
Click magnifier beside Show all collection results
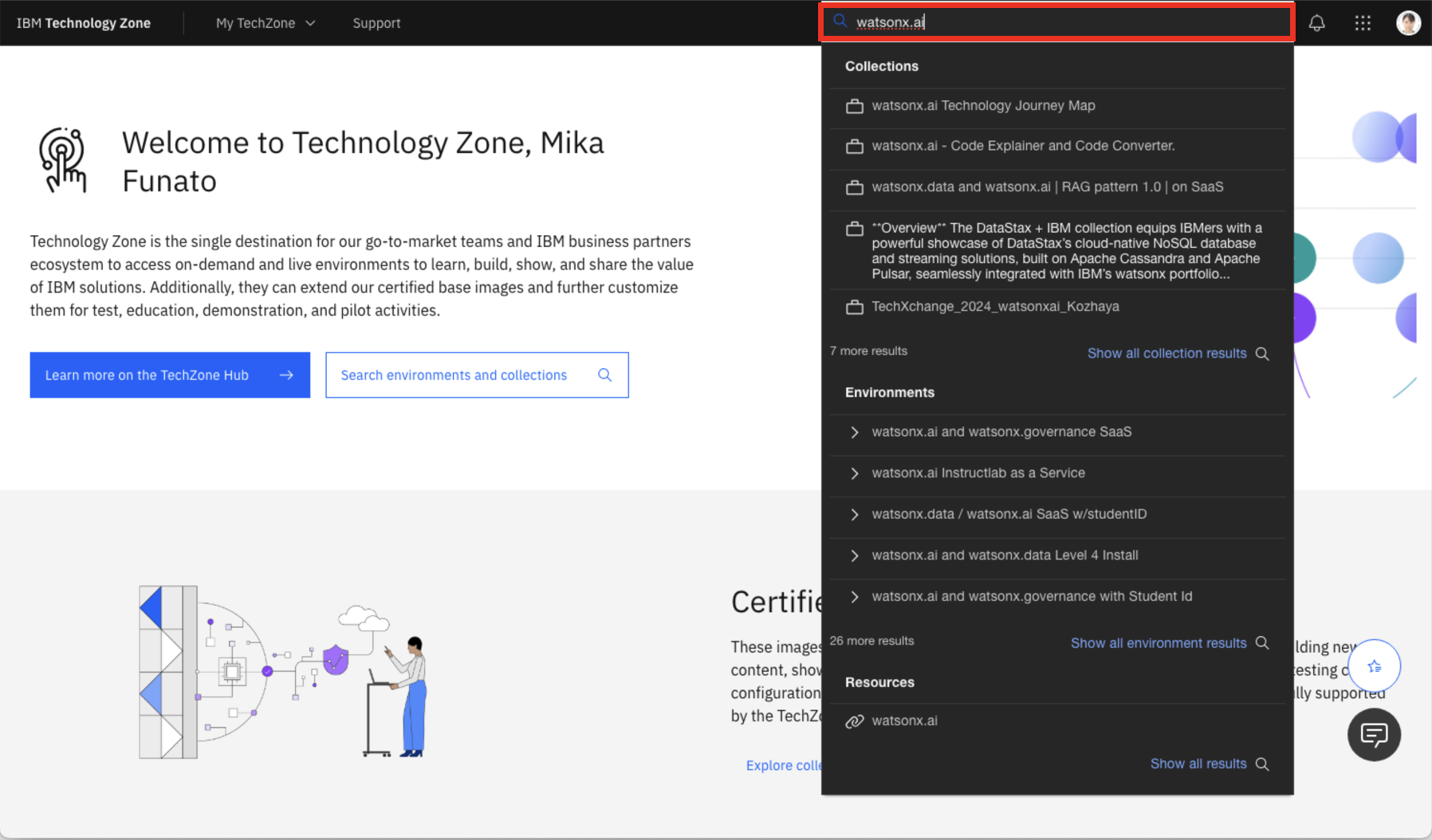(x=1262, y=354)
